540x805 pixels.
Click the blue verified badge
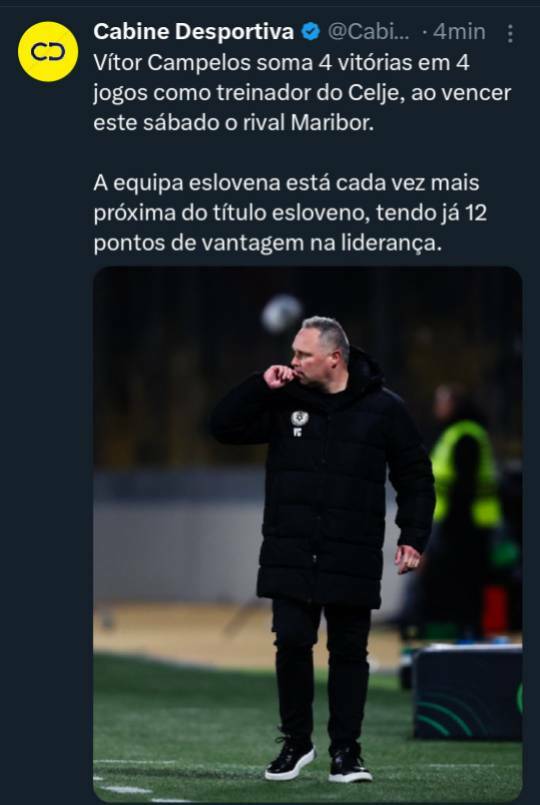[x=310, y=32]
